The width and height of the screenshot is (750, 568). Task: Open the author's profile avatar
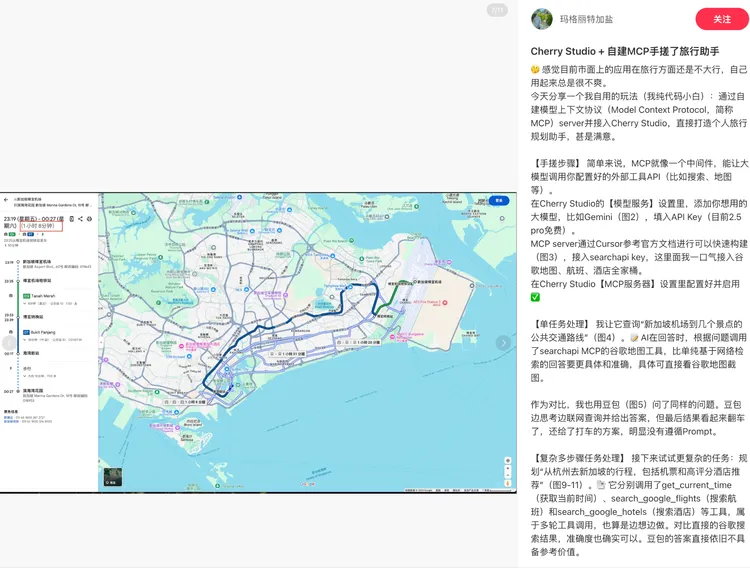tap(541, 19)
